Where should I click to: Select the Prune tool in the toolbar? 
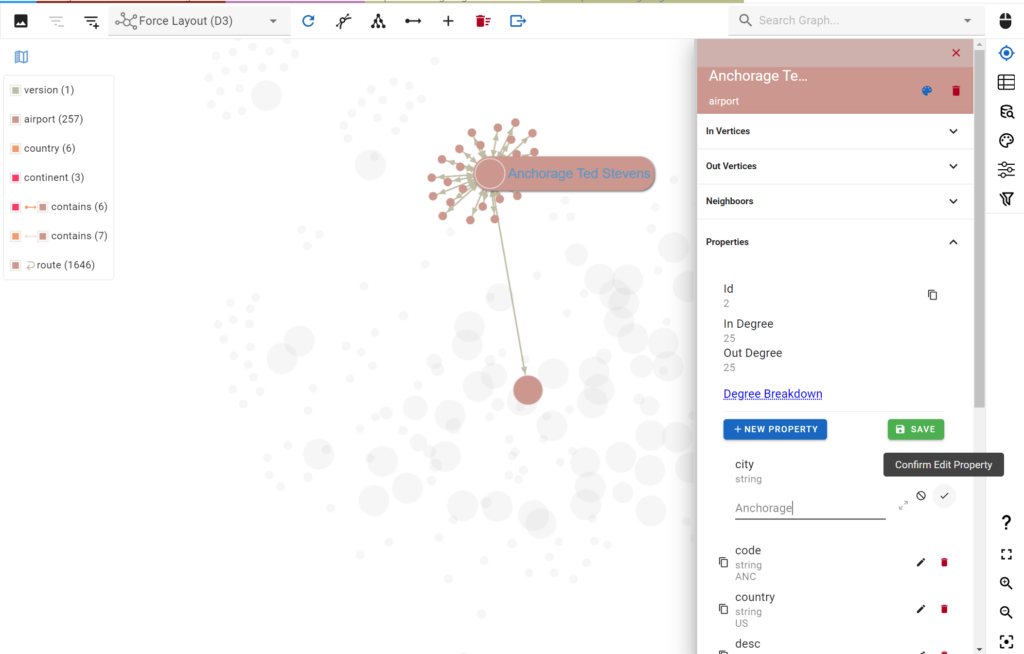tap(343, 20)
